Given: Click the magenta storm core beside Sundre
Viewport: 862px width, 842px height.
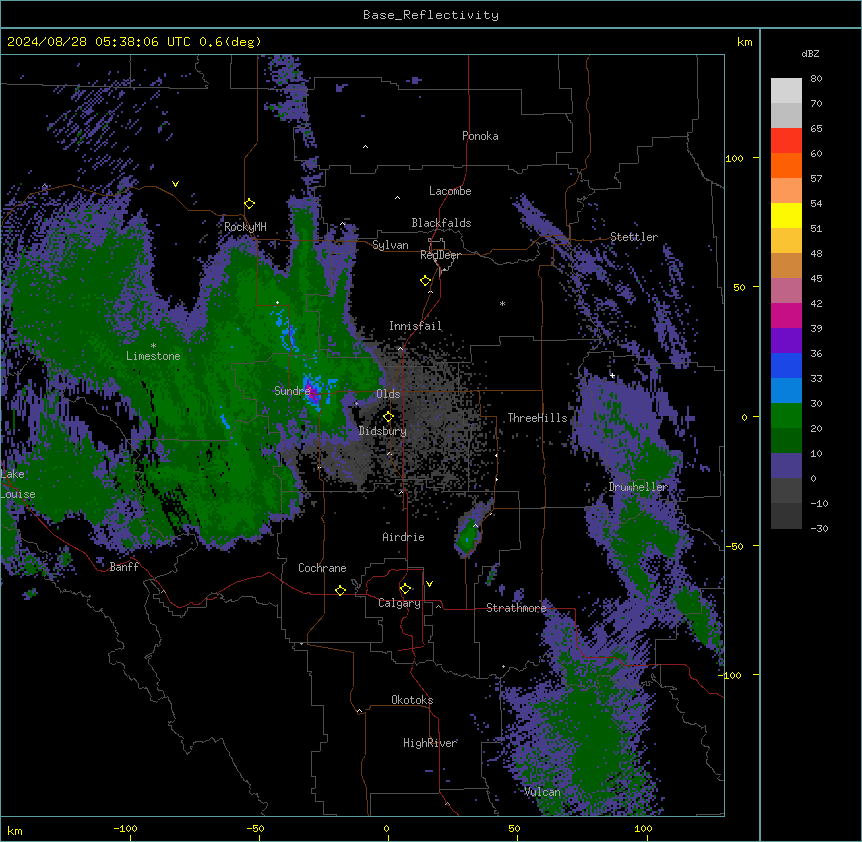Looking at the screenshot, I should point(313,392).
